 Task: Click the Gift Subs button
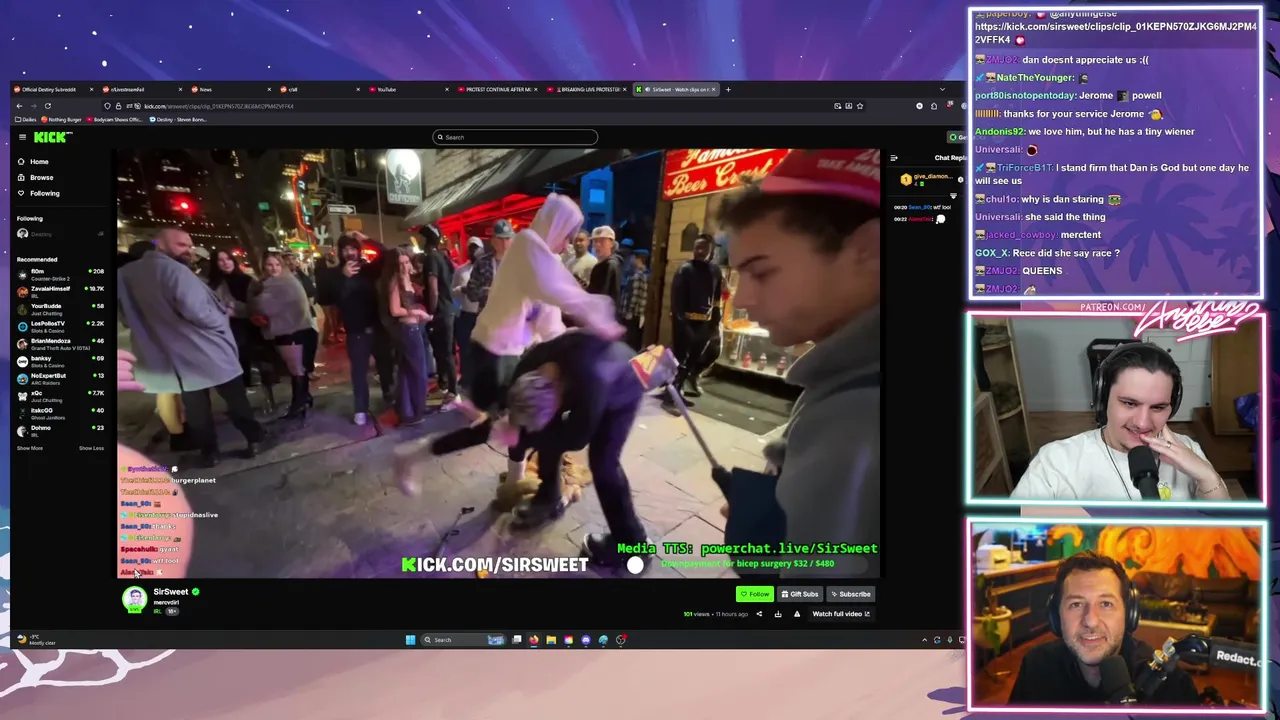(800, 594)
